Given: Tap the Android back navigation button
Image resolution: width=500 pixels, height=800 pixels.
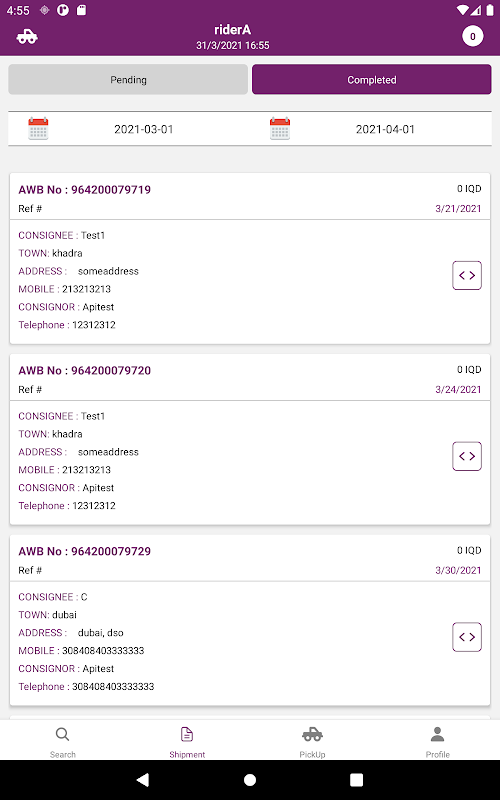Looking at the screenshot, I should click(143, 780).
